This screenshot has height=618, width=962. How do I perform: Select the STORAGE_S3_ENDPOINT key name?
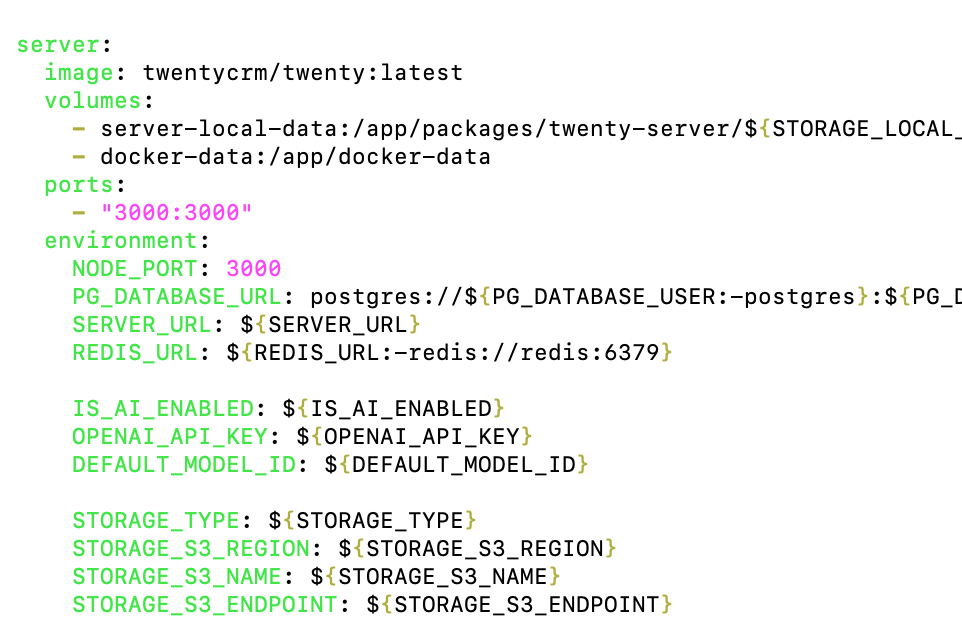[205, 605]
